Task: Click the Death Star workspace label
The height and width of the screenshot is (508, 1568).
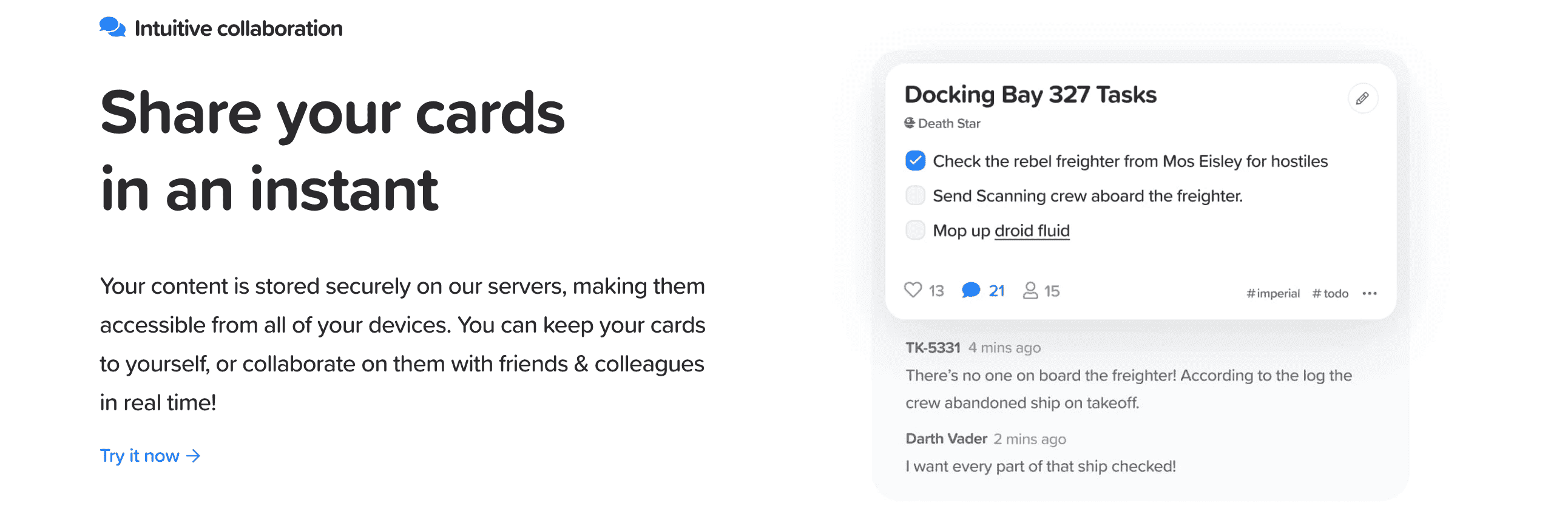Action: pyautogui.click(x=949, y=123)
